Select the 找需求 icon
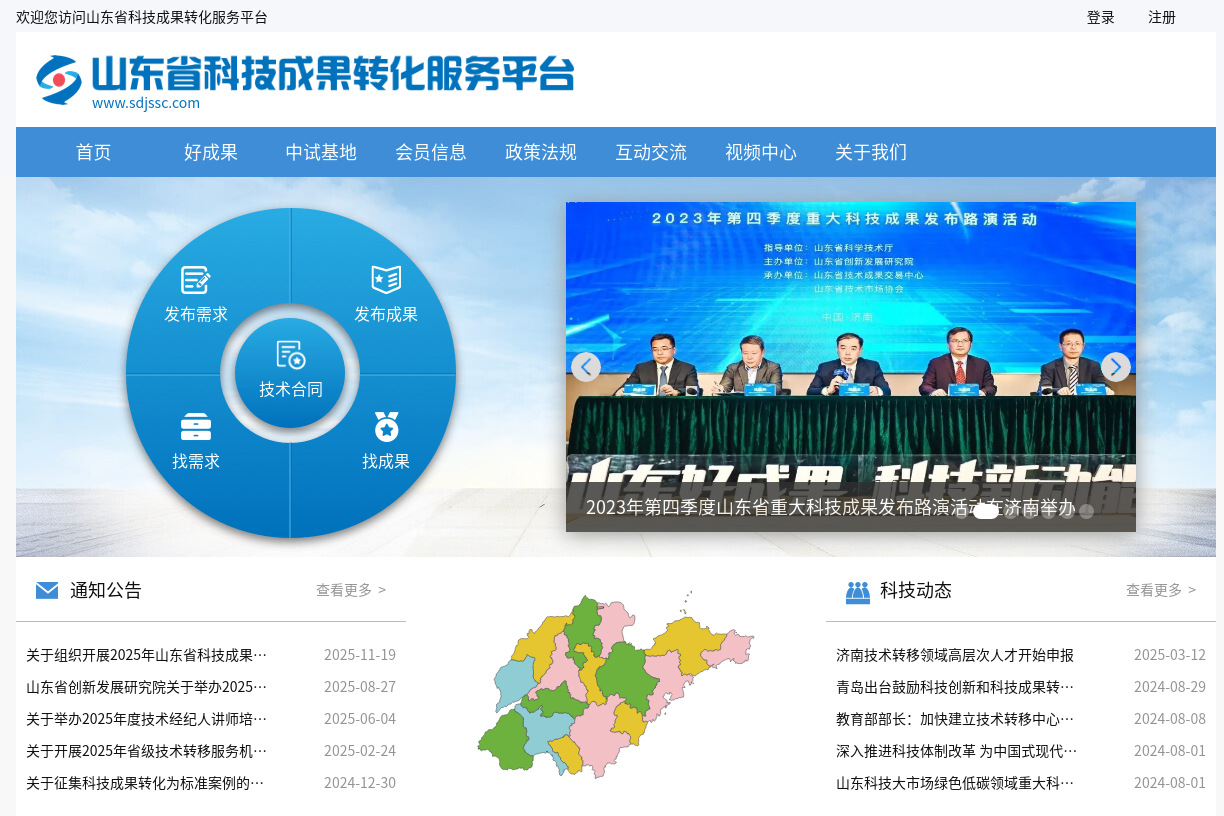 pos(196,426)
